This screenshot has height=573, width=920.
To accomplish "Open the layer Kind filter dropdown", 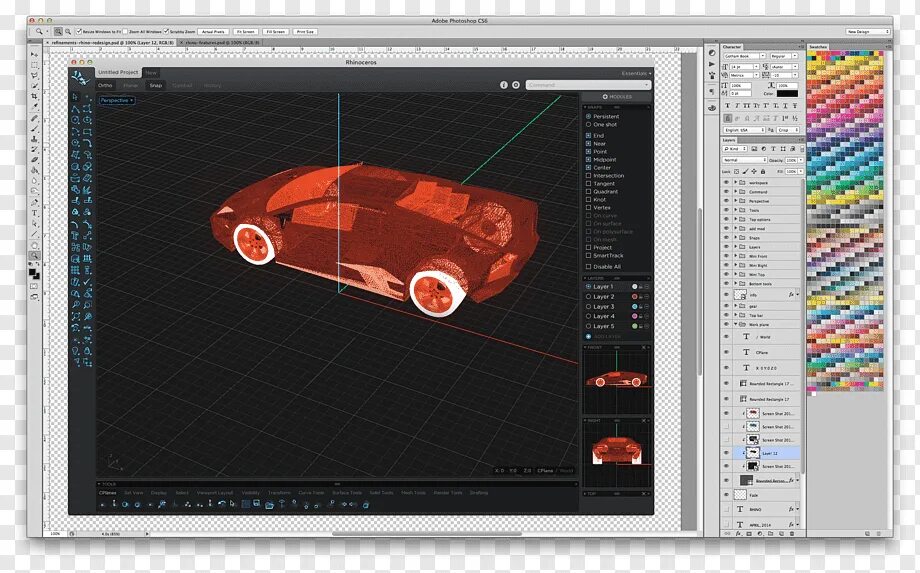I will [735, 148].
